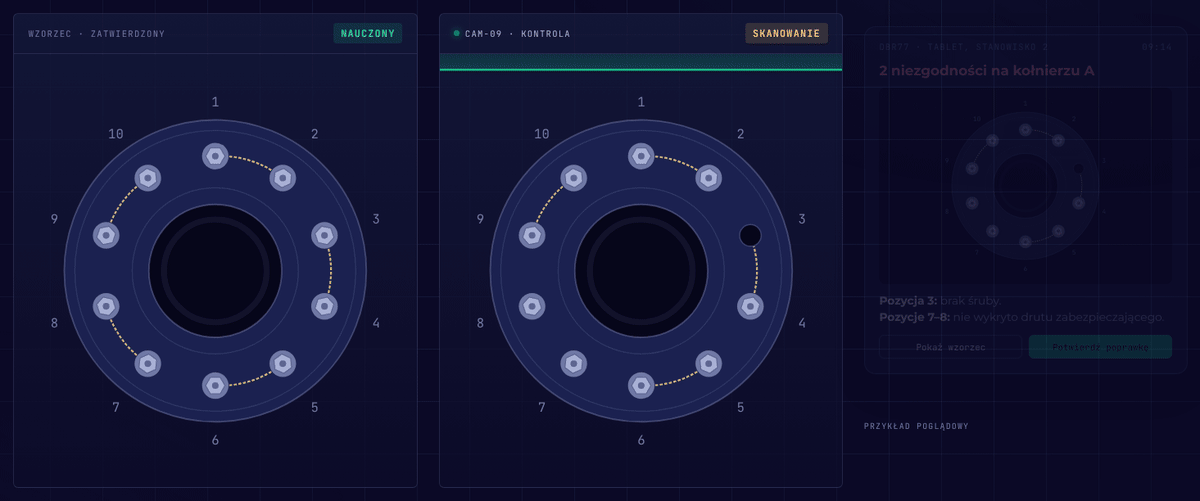Select bolt at position 6 in CAM-09 panel

pos(641,385)
